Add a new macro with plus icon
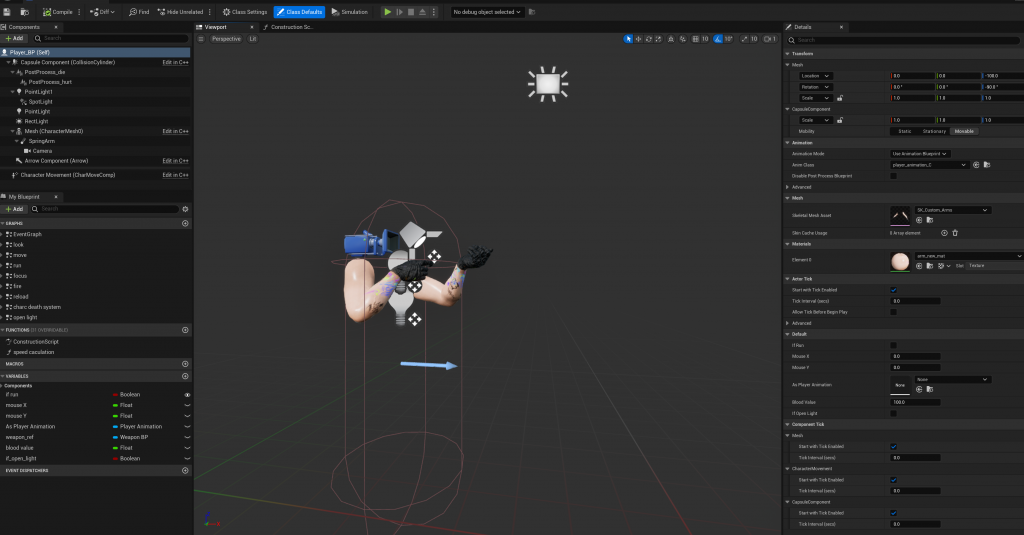The height and width of the screenshot is (535, 1024). [185, 364]
